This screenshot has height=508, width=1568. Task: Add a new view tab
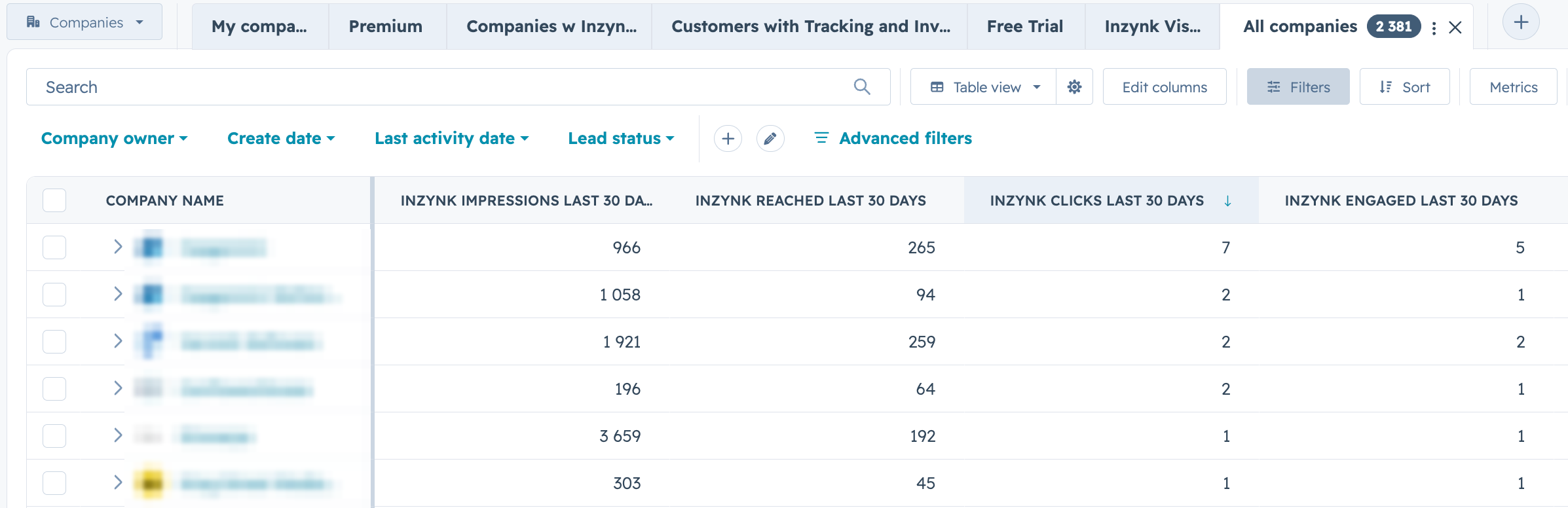click(1521, 22)
